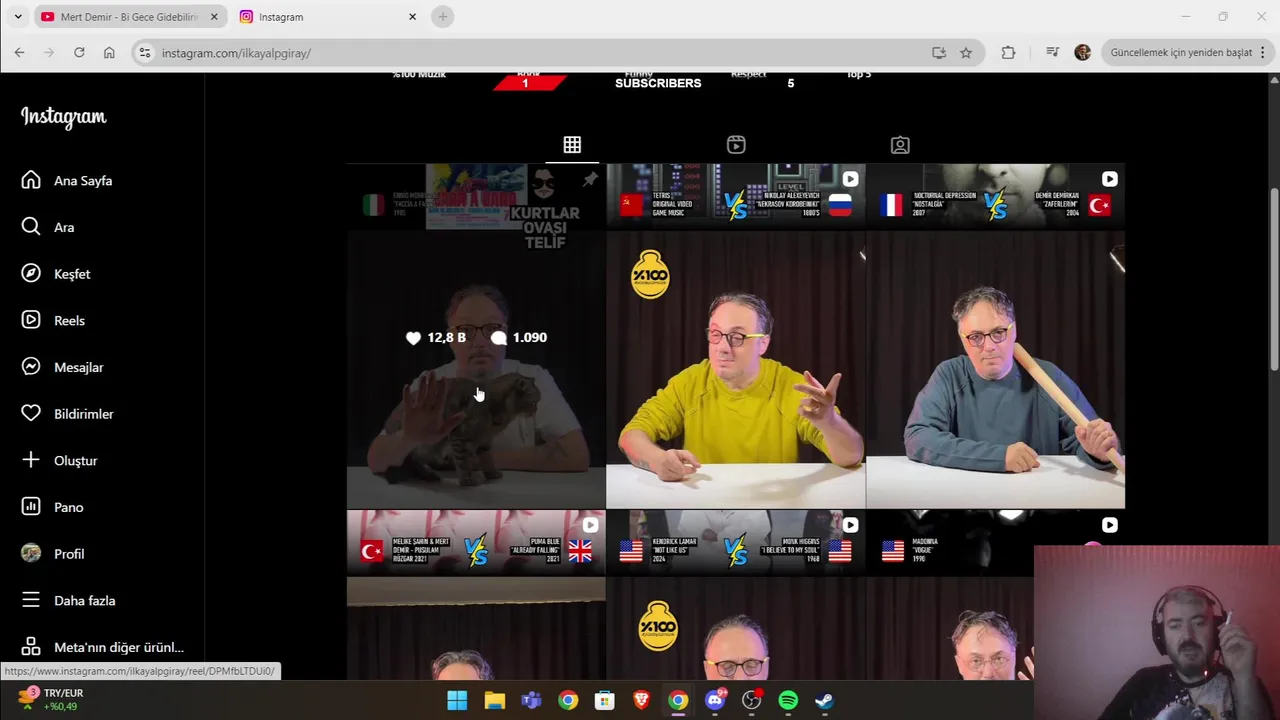Open Mesajlar messages
The width and height of the screenshot is (1280, 720).
(63, 367)
